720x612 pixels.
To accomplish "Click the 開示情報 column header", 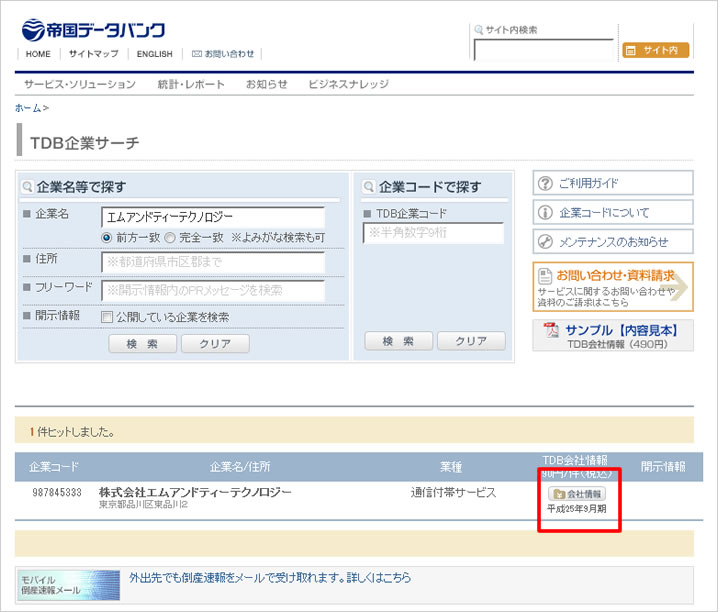I will [x=663, y=467].
